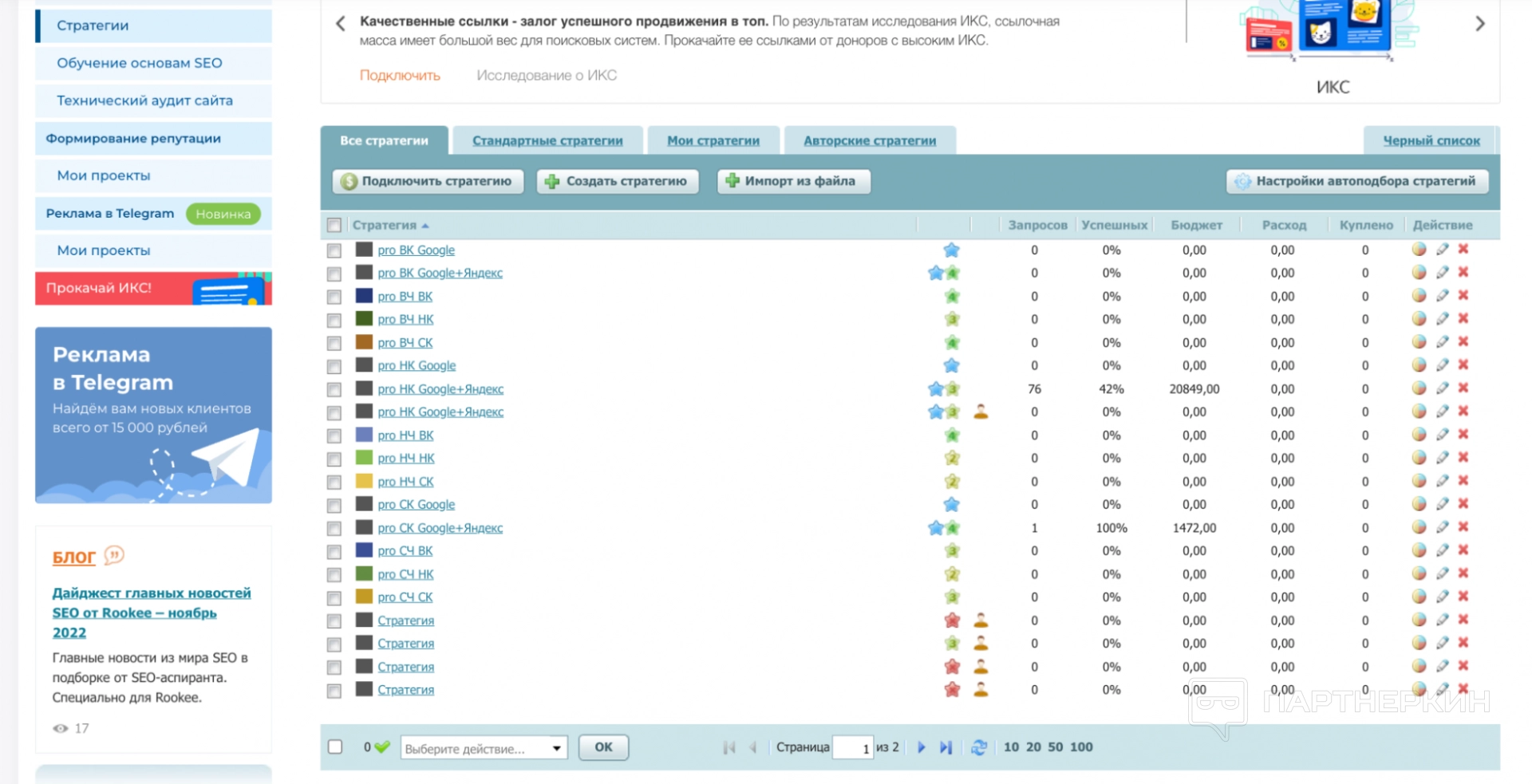Click the yellow color swatch of pro НЧ СК

point(364,480)
